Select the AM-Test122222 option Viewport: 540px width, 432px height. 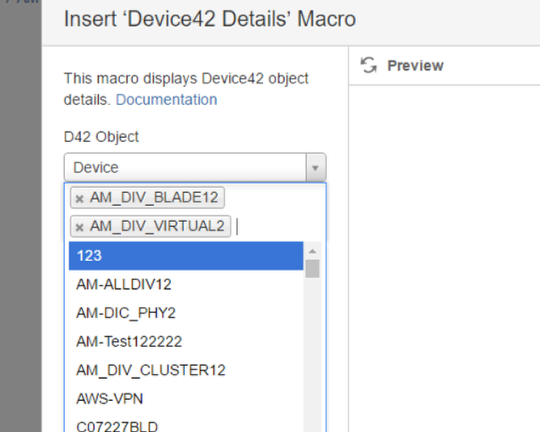pos(186,342)
